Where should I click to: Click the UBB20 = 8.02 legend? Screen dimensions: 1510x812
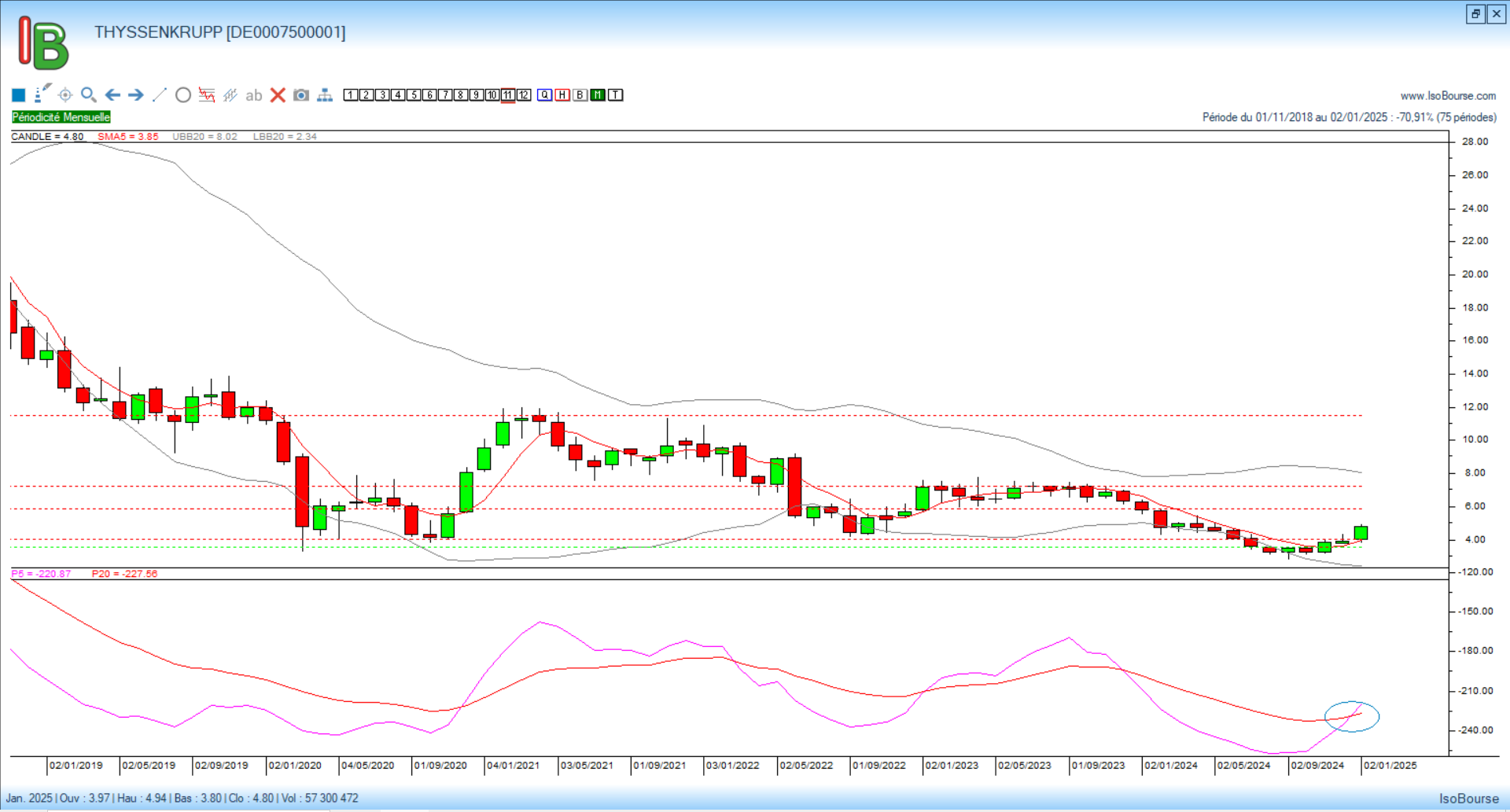pos(204,136)
